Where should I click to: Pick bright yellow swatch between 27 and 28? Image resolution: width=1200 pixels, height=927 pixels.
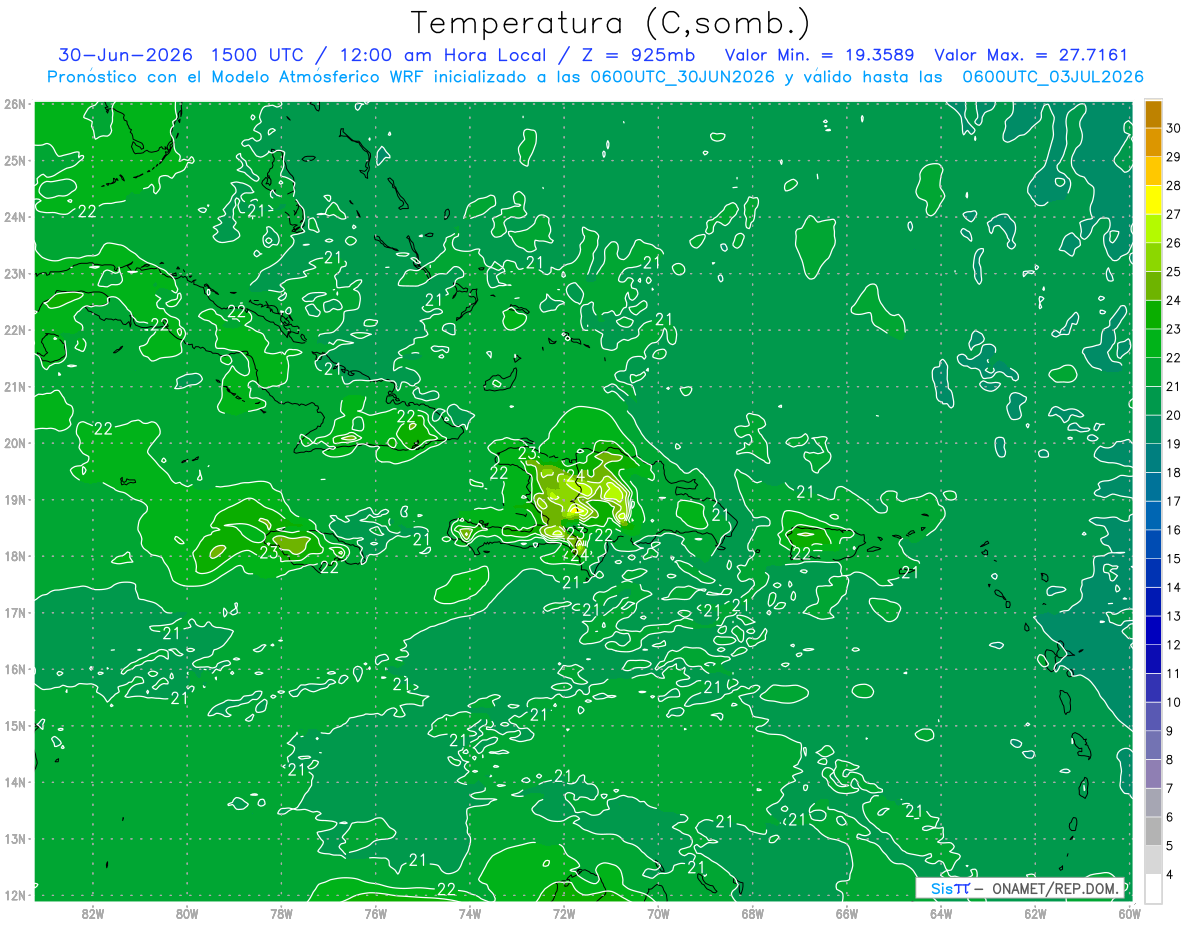1153,200
